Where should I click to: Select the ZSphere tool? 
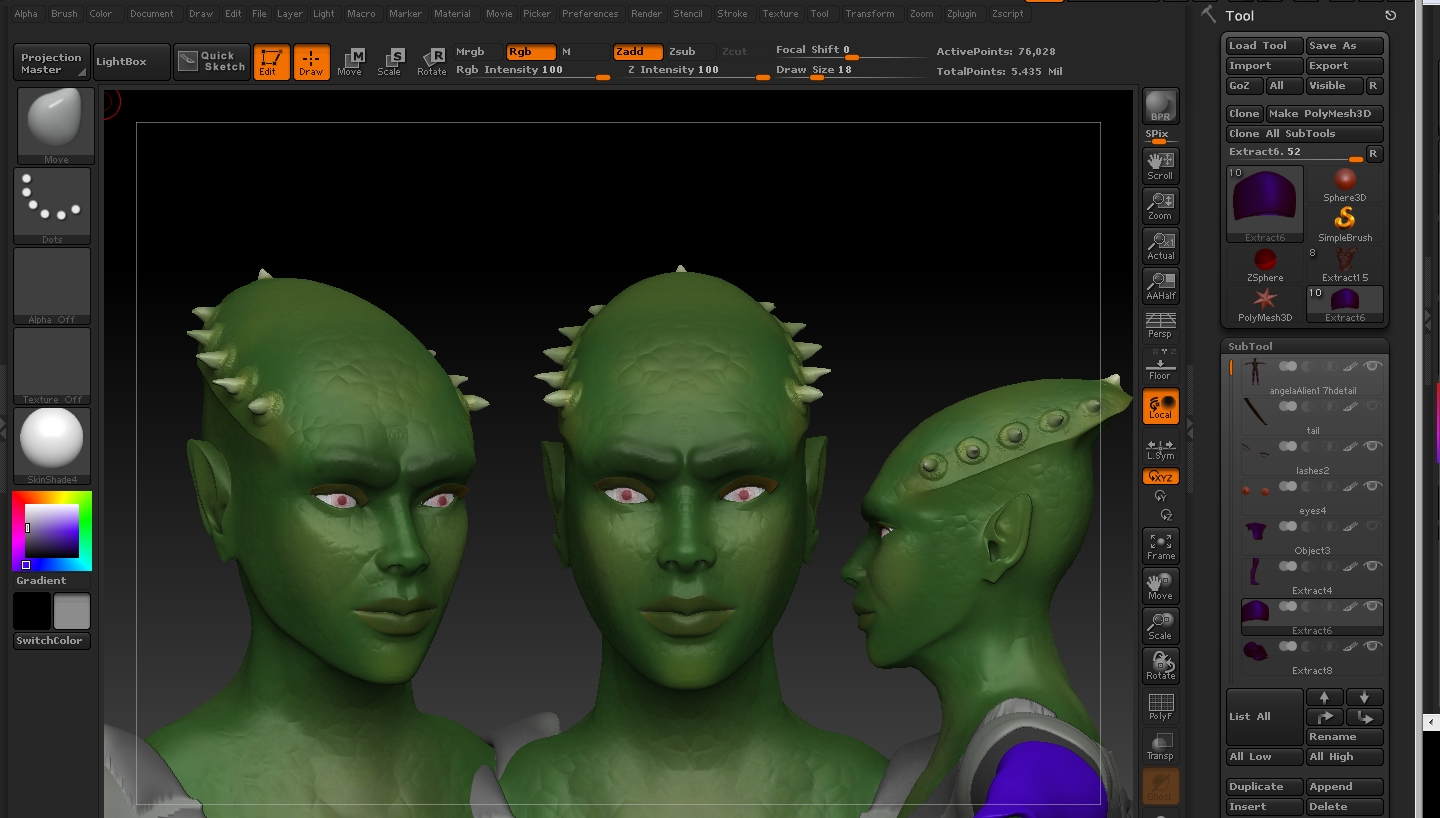click(x=1265, y=265)
